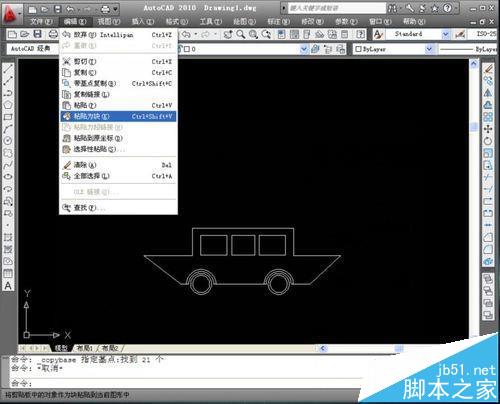Click the Save icon in the quick access toolbar
The width and height of the screenshot is (500, 404).
pos(58,9)
